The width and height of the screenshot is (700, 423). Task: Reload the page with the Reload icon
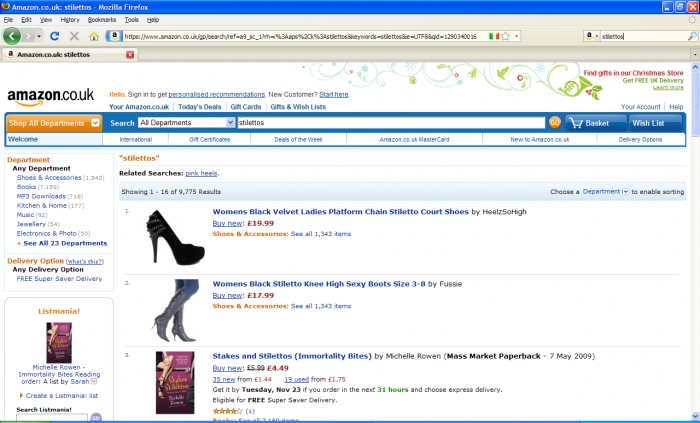click(54, 36)
